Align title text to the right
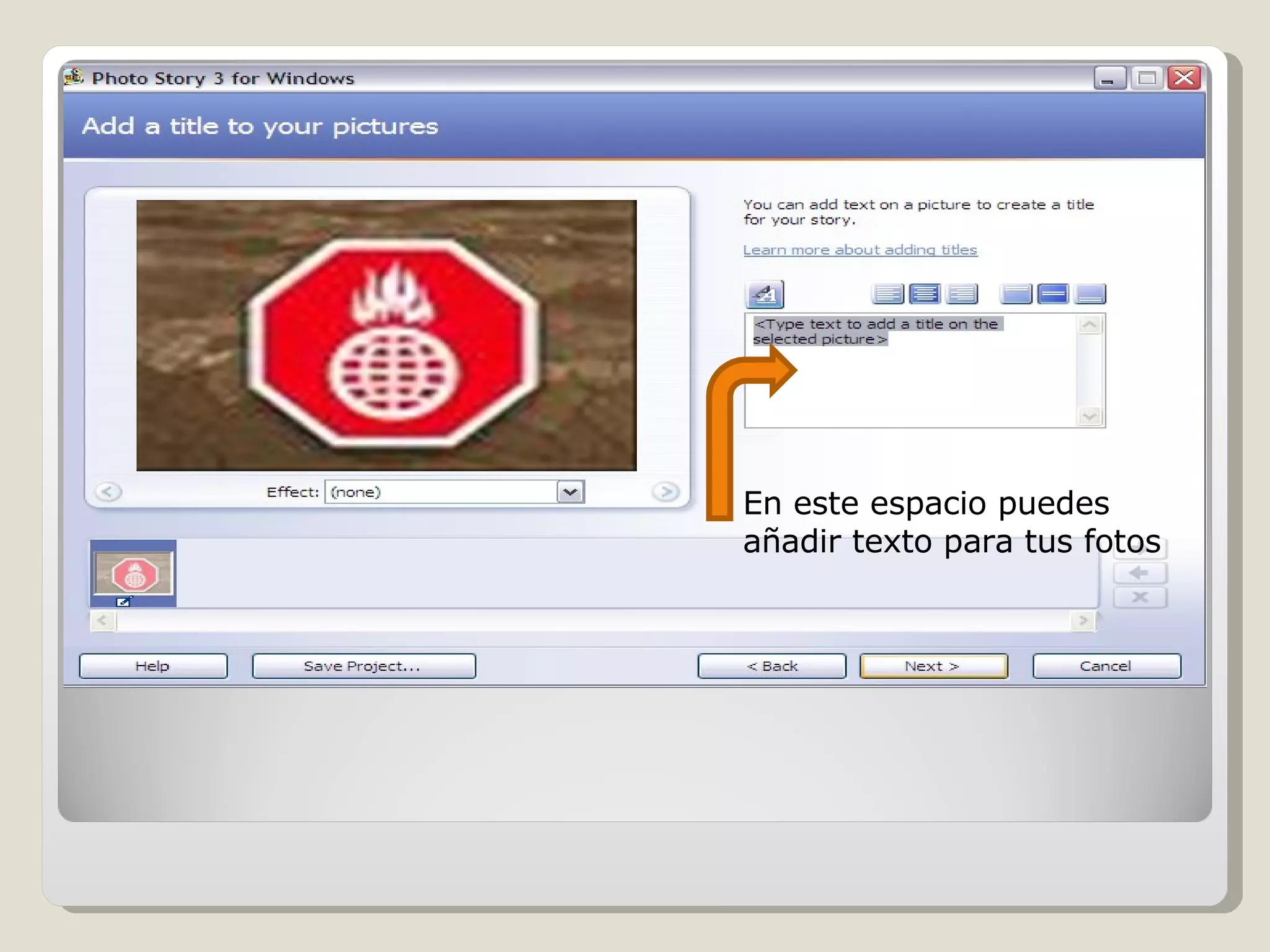This screenshot has width=1270, height=952. [x=962, y=294]
